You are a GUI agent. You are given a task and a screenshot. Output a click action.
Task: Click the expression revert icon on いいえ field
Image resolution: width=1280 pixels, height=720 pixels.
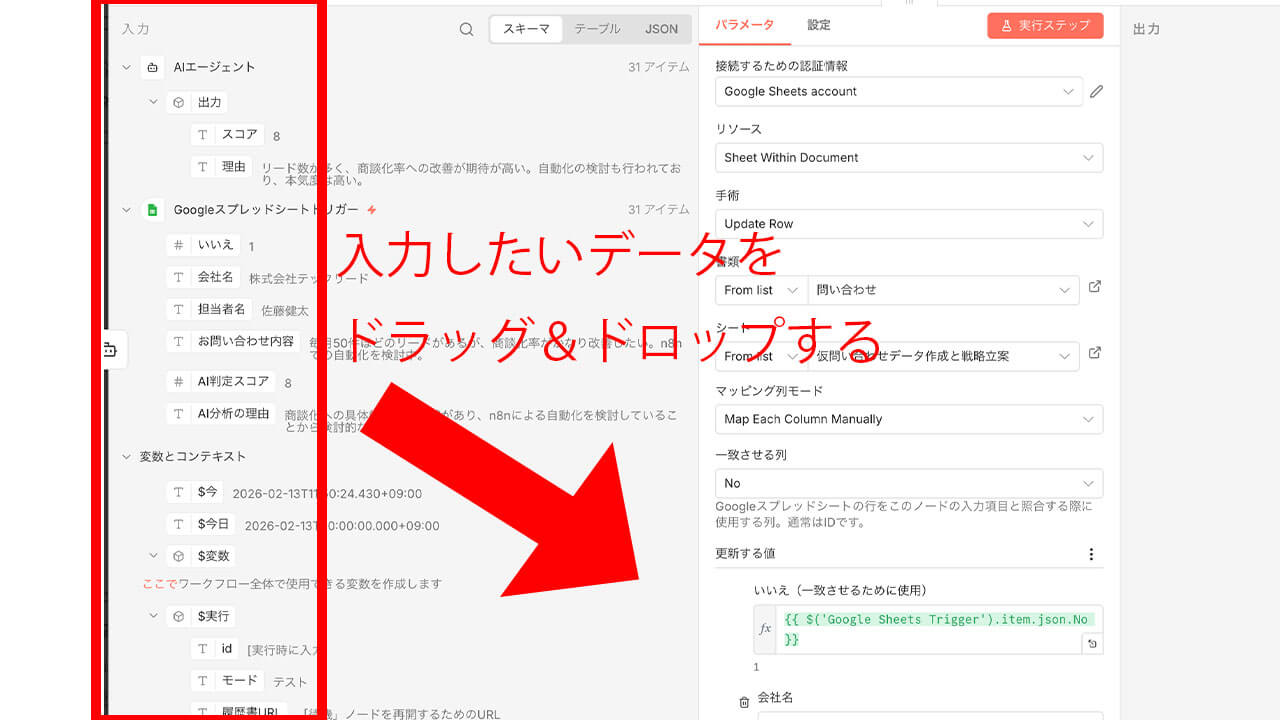point(1092,643)
